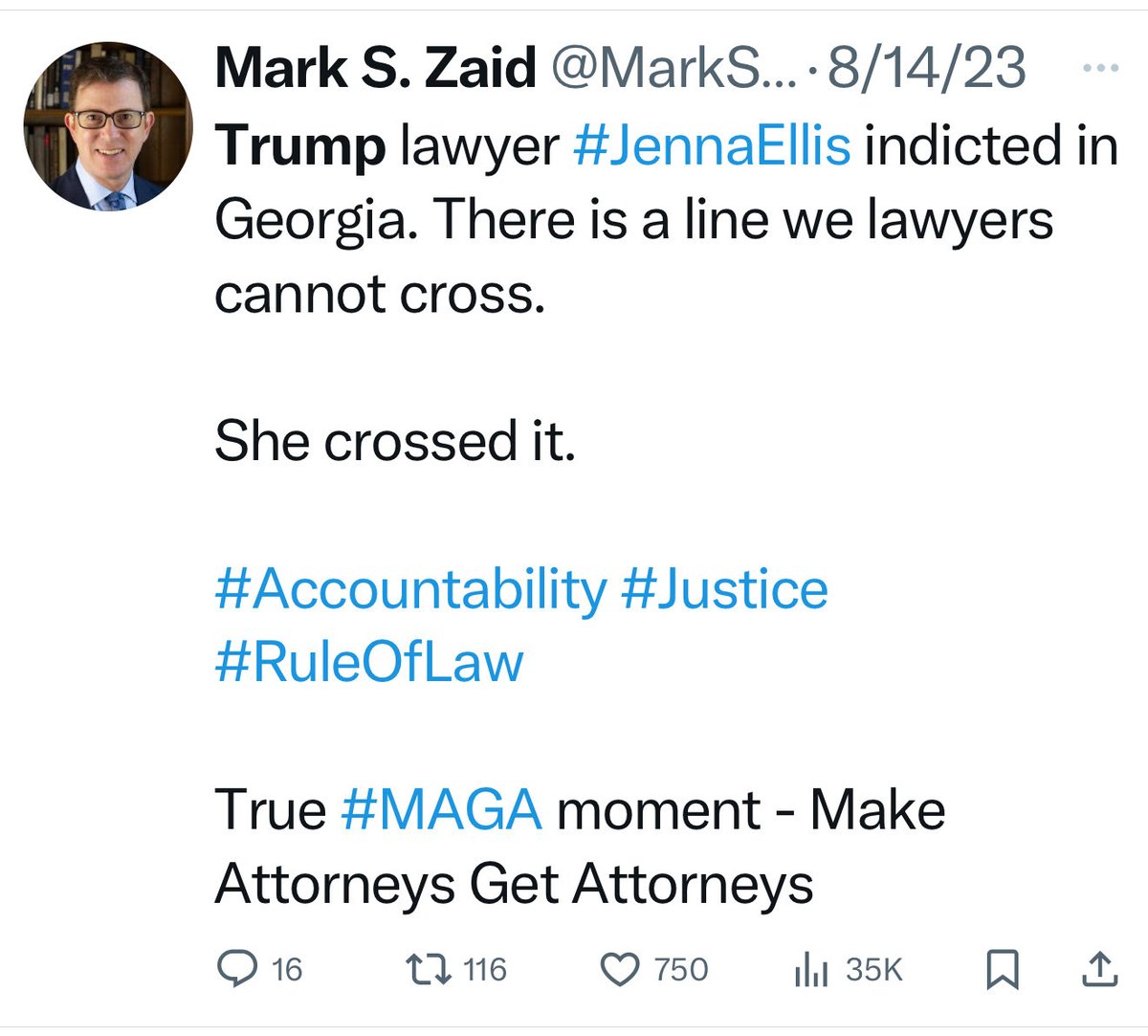The height and width of the screenshot is (1036, 1148).
Task: Click the #MAGA hashtag
Action: coord(441,809)
